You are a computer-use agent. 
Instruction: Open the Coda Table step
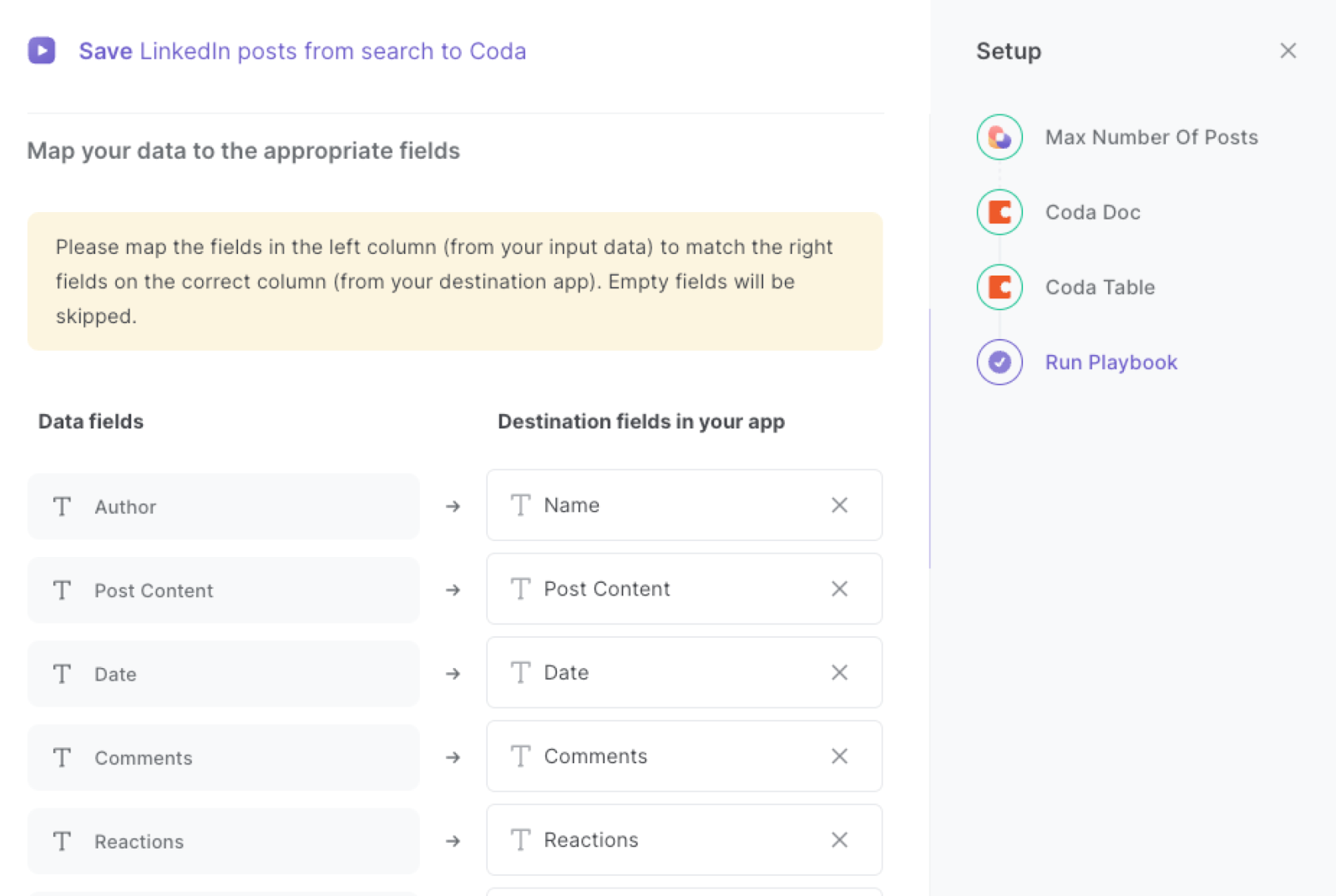pos(1100,287)
